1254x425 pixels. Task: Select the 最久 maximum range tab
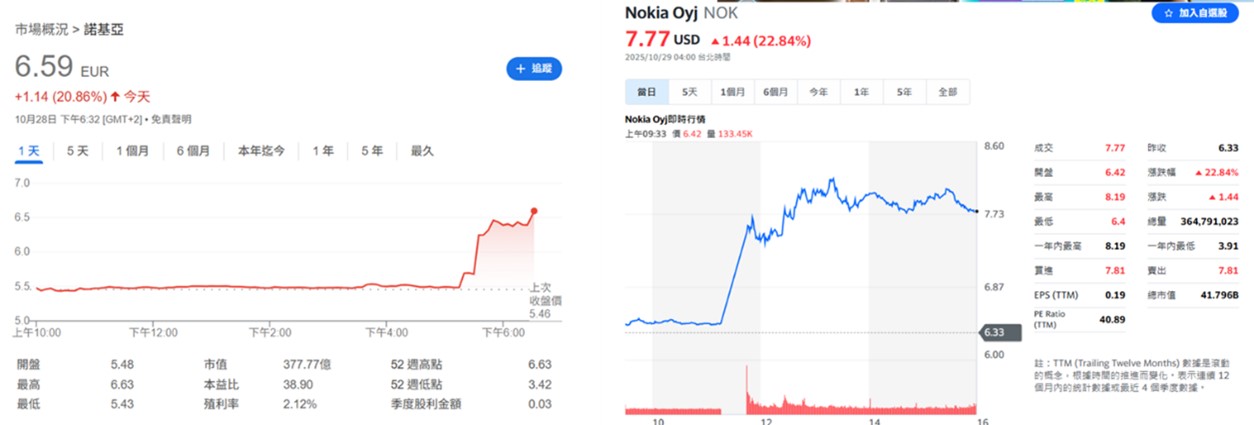pos(422,151)
